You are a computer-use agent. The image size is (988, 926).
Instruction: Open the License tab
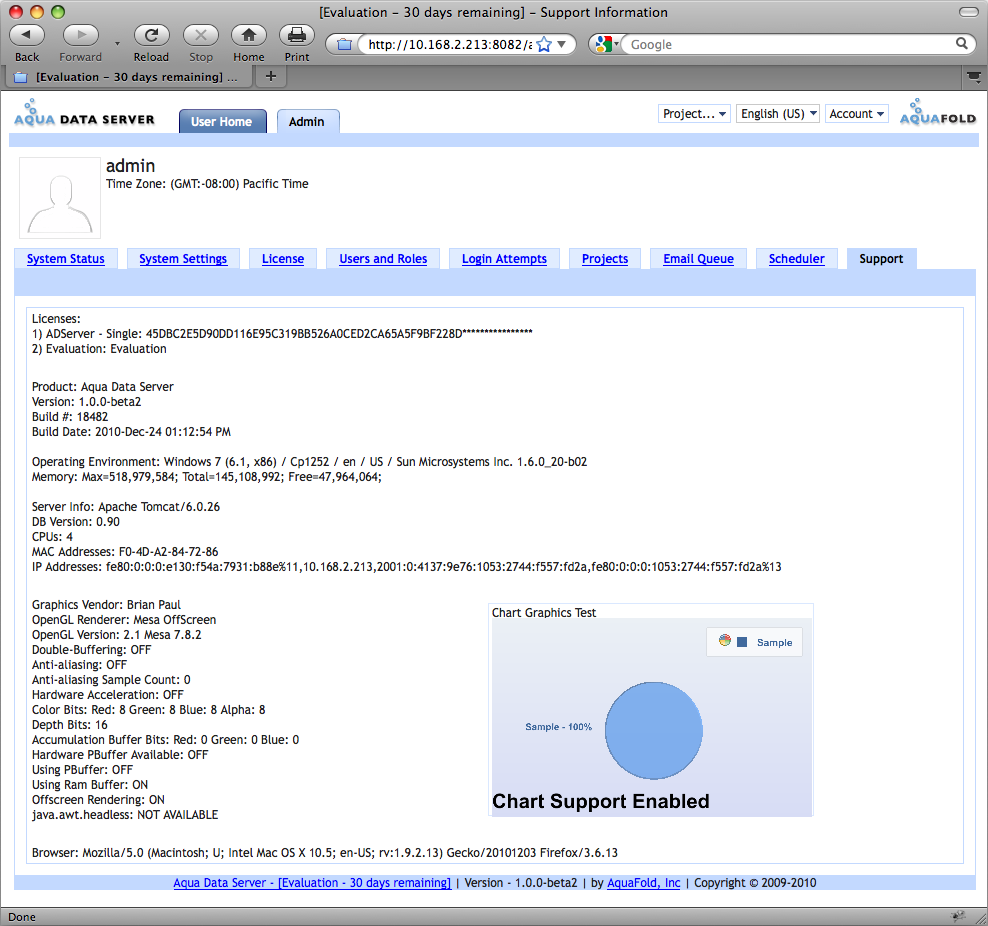tap(283, 259)
